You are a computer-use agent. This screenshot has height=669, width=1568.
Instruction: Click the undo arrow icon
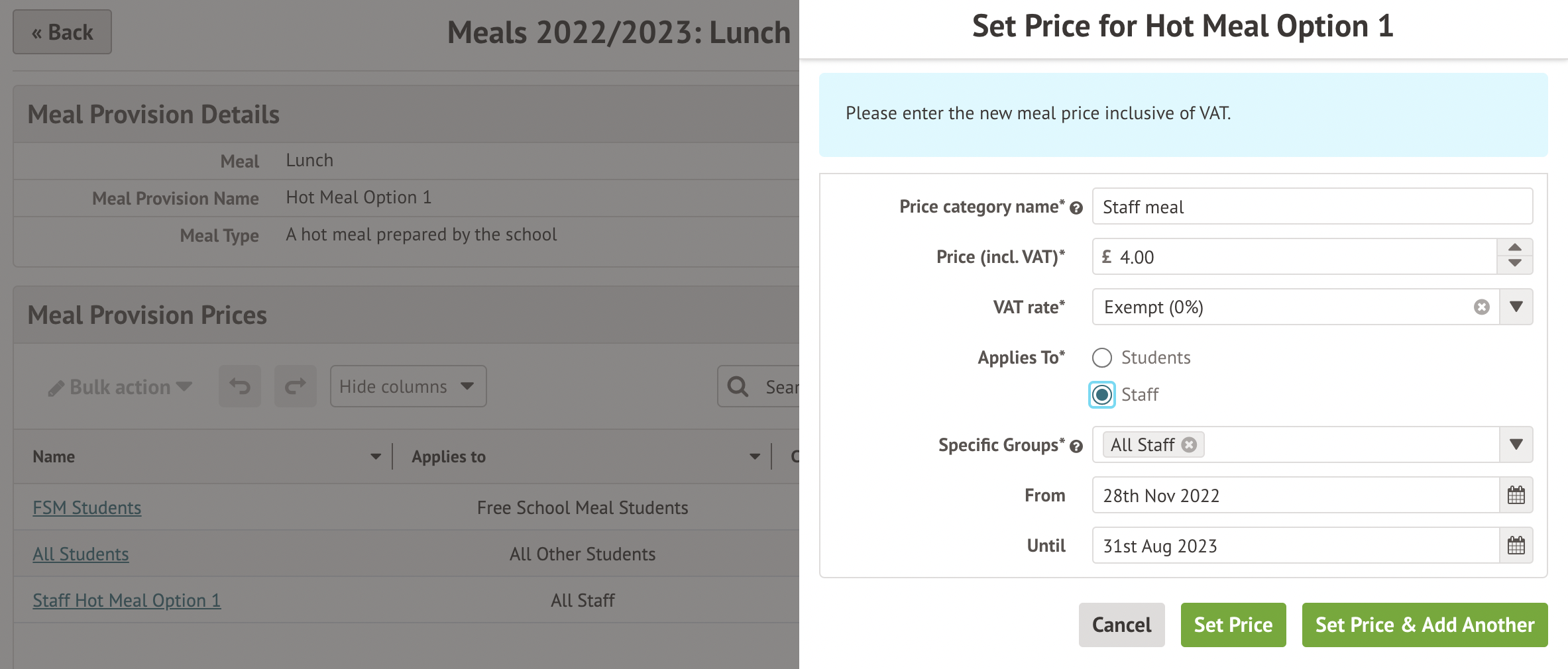[x=240, y=386]
